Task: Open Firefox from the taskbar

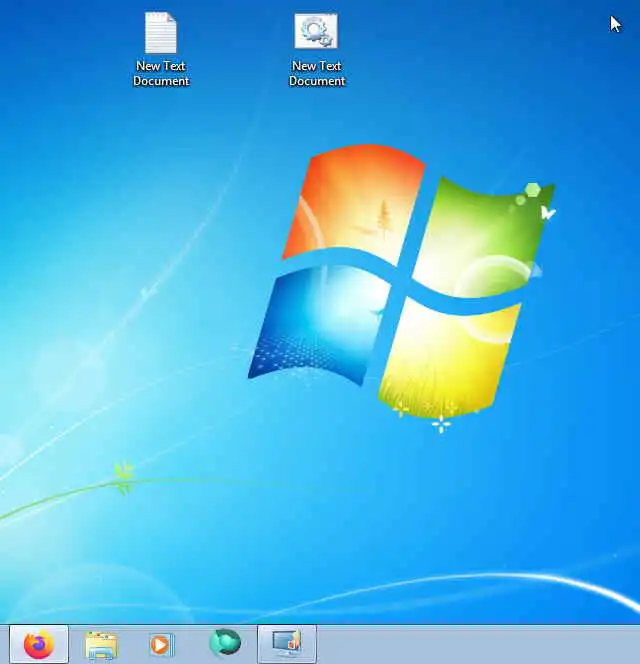Action: [39, 644]
